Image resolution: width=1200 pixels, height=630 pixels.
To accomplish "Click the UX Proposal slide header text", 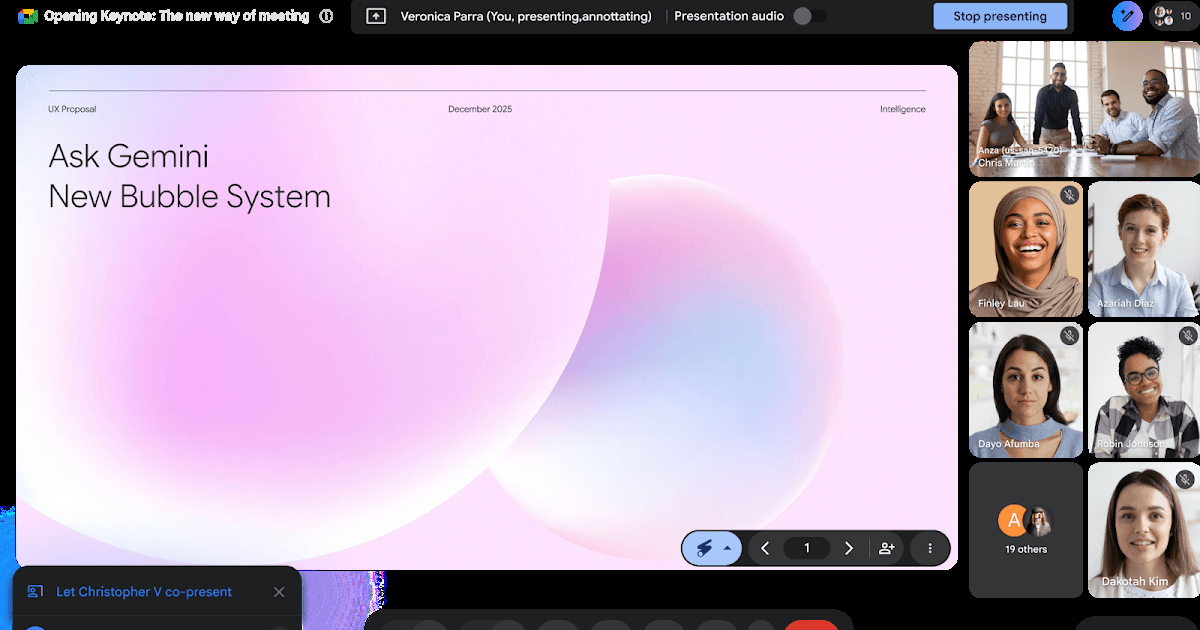I will (x=72, y=109).
